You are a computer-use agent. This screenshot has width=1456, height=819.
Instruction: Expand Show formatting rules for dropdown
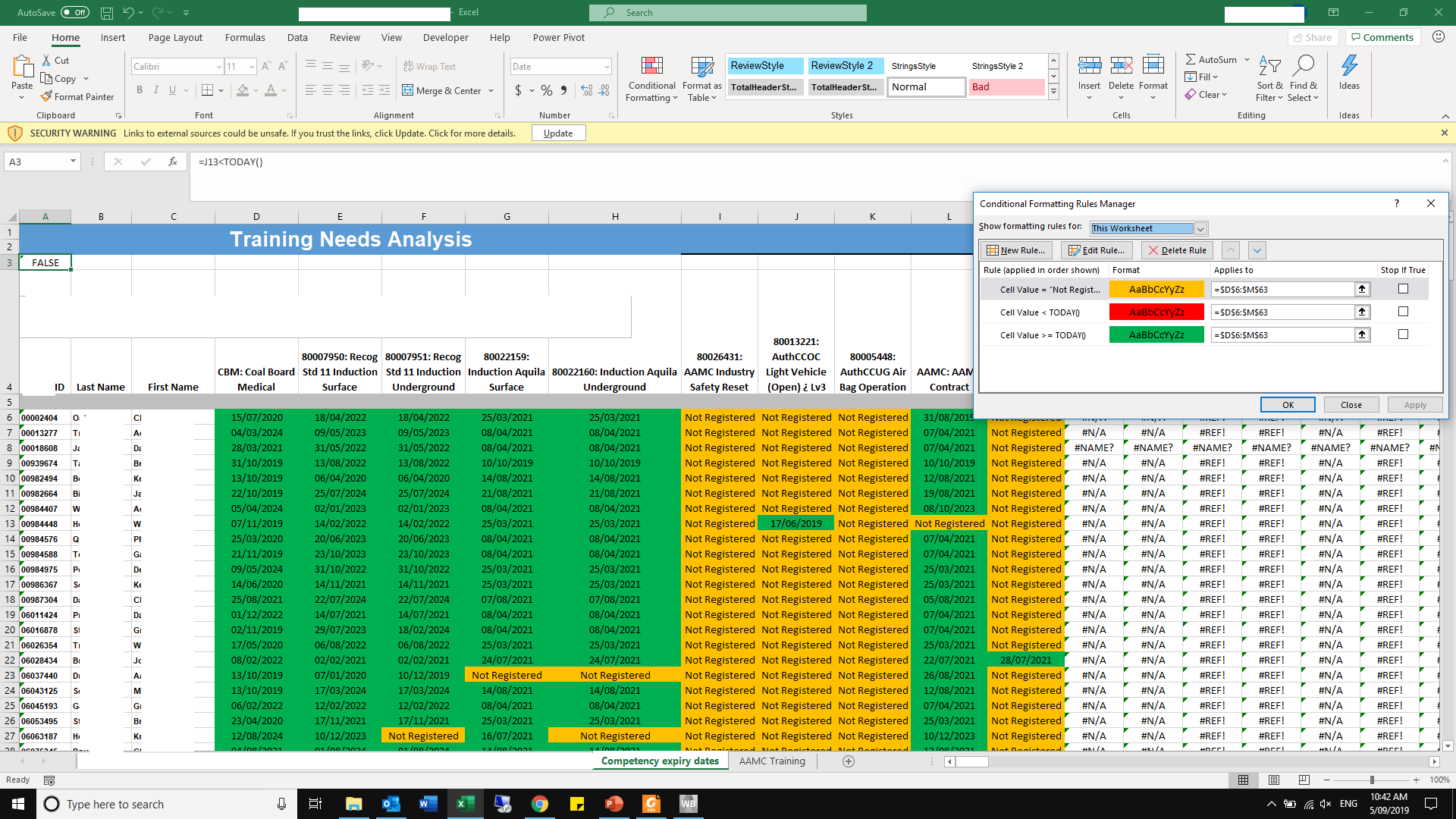[x=1200, y=229]
